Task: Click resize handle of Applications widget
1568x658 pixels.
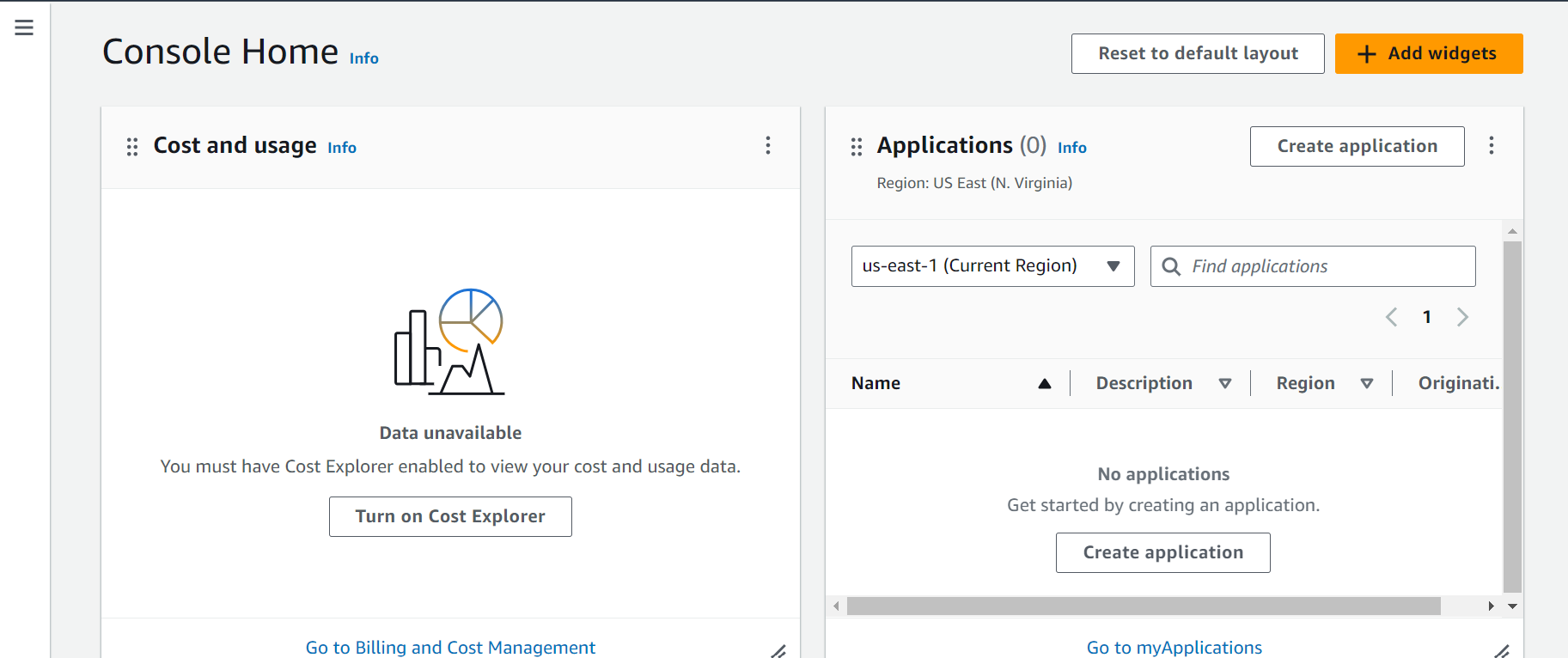Action: click(x=1502, y=651)
